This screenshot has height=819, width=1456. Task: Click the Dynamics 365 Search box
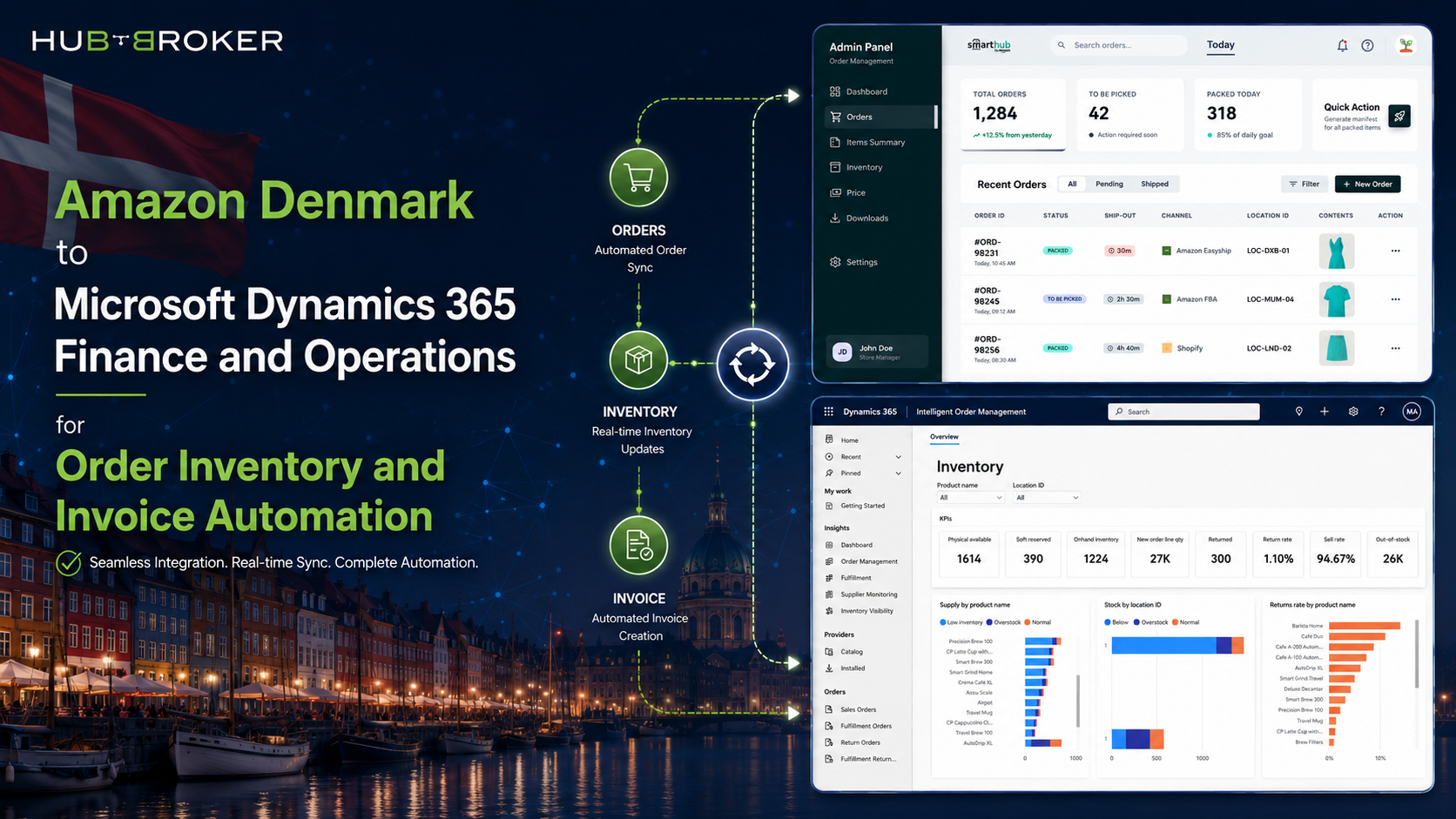point(1183,412)
